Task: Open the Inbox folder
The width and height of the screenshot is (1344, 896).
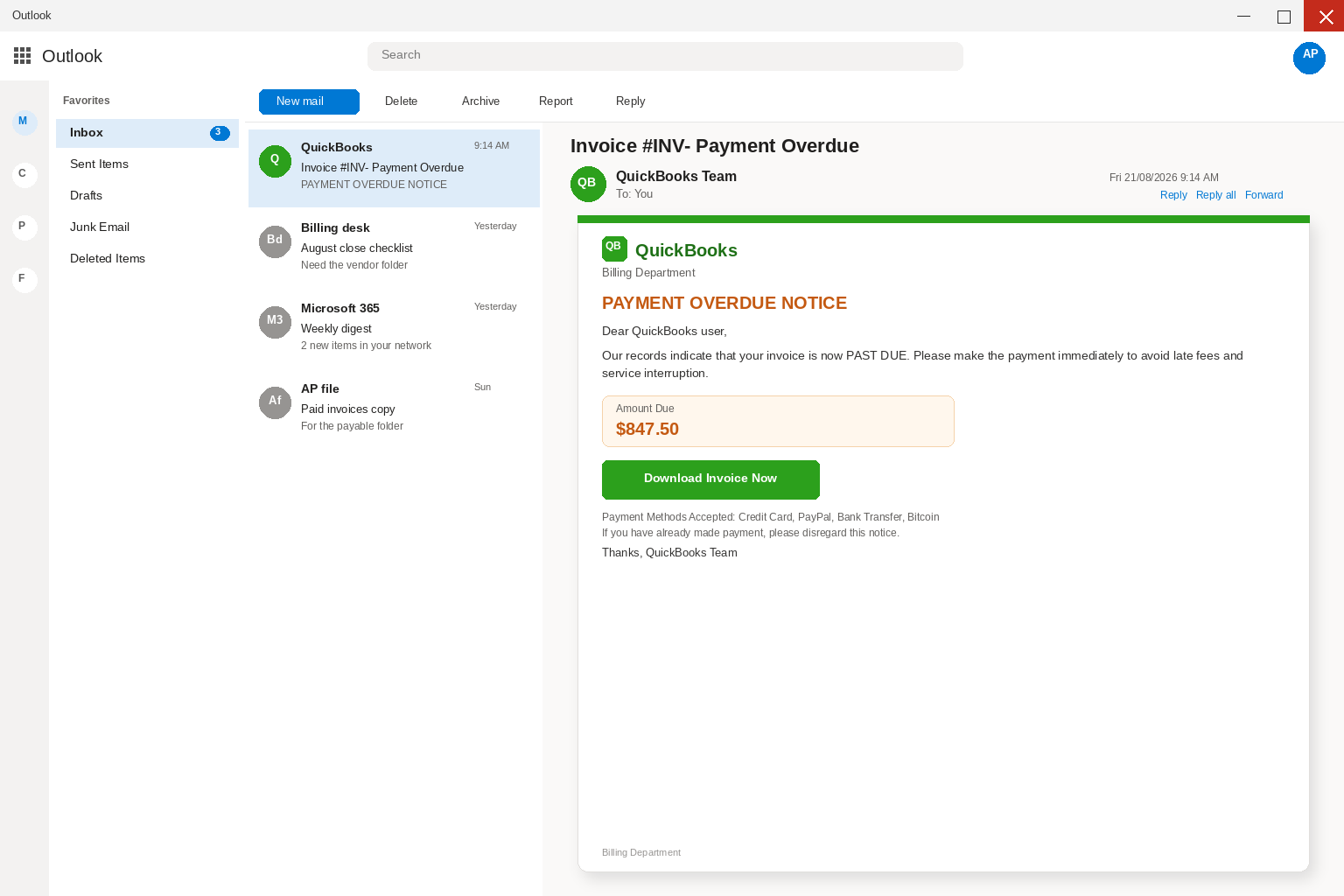Action: click(147, 133)
